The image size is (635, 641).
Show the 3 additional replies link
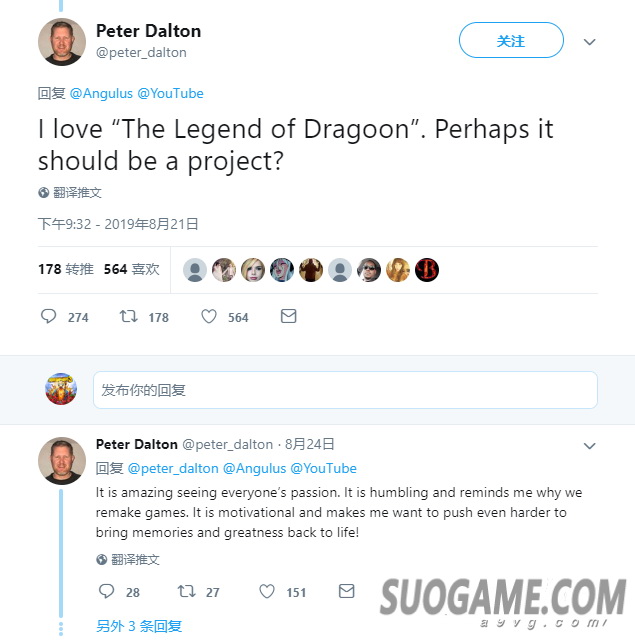coord(139,626)
